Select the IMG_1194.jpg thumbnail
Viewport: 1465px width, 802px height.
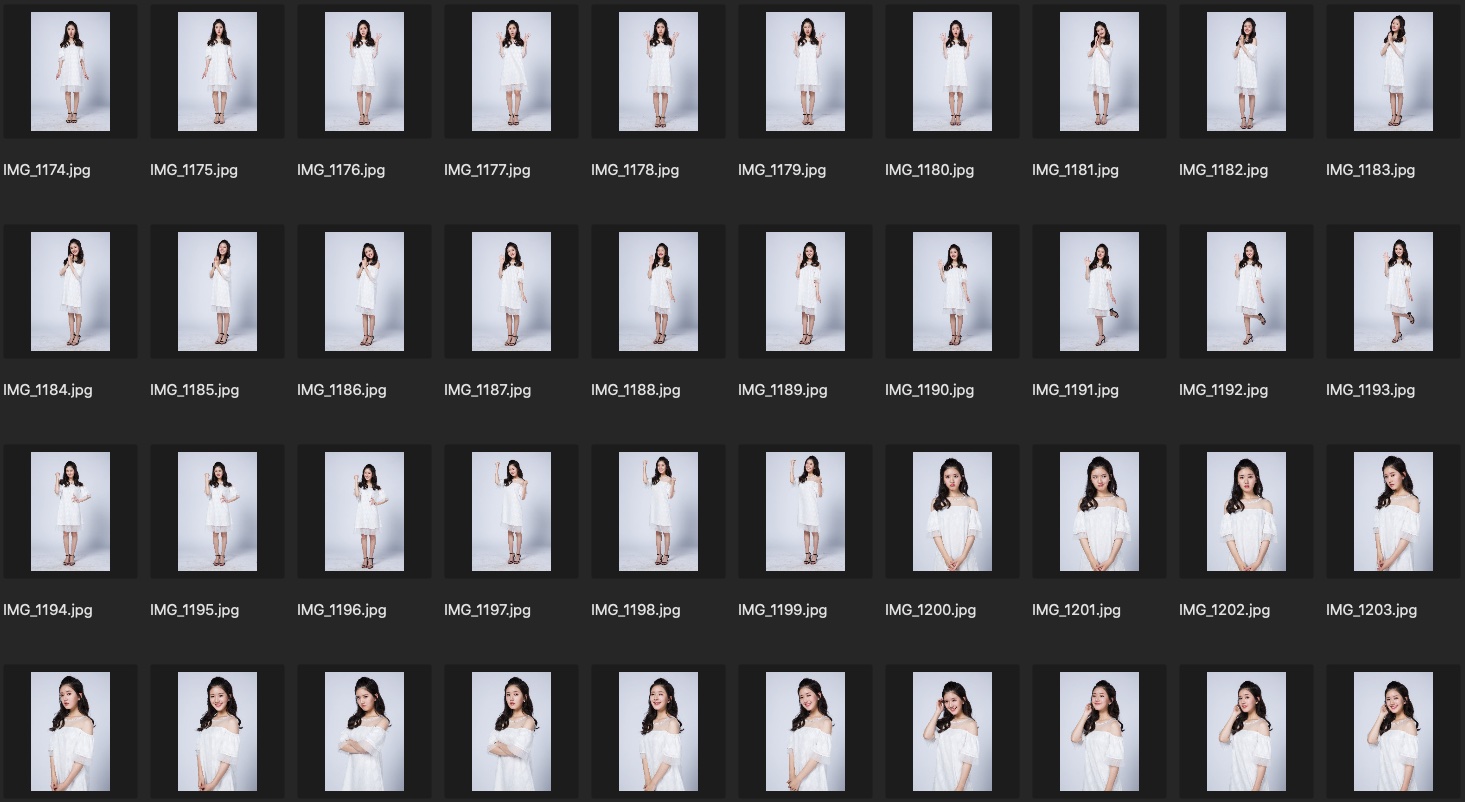pyautogui.click(x=70, y=511)
